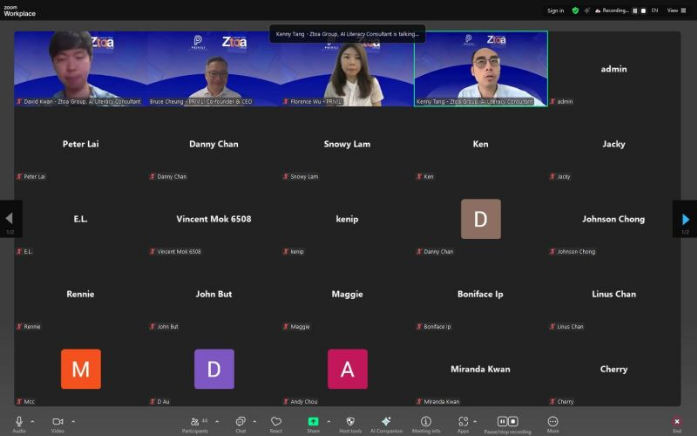Go to next page of participants
Screen dimensions: 698x436
(685, 219)
